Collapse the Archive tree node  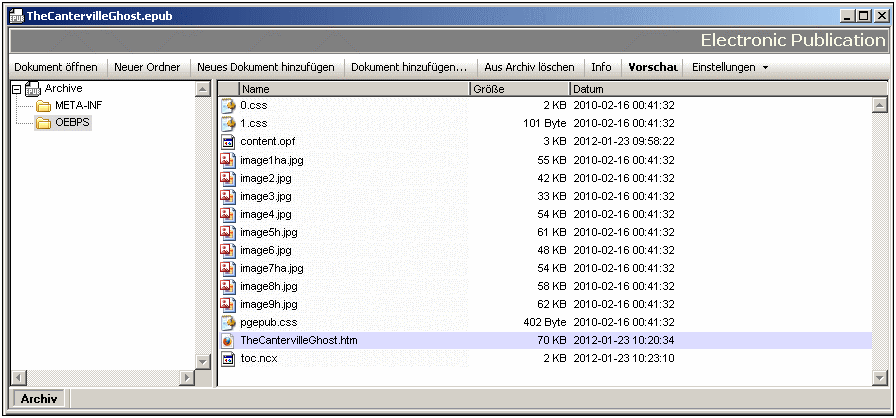(17, 89)
